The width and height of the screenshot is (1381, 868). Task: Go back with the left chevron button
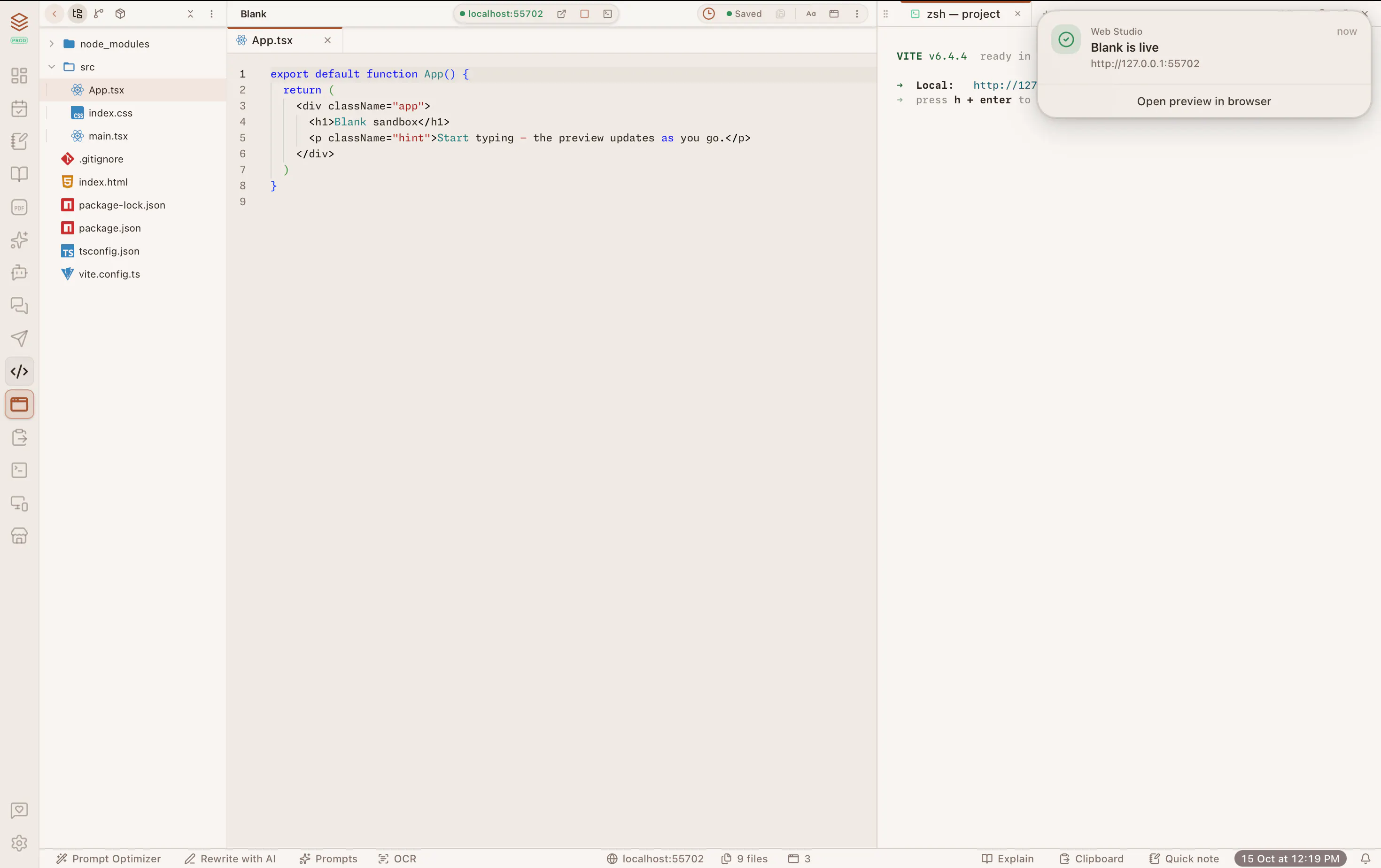pyautogui.click(x=54, y=14)
